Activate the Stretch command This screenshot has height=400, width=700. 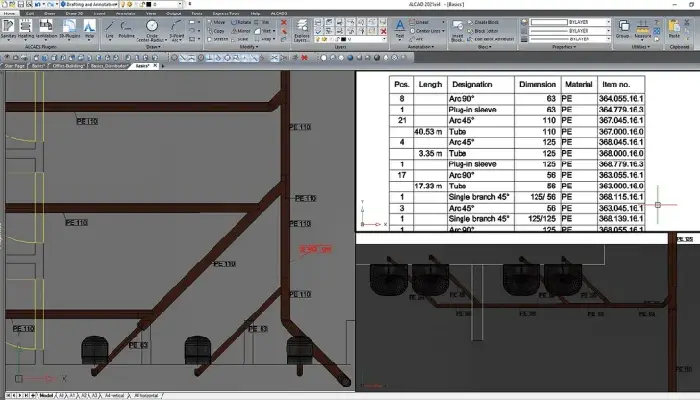(x=217, y=39)
